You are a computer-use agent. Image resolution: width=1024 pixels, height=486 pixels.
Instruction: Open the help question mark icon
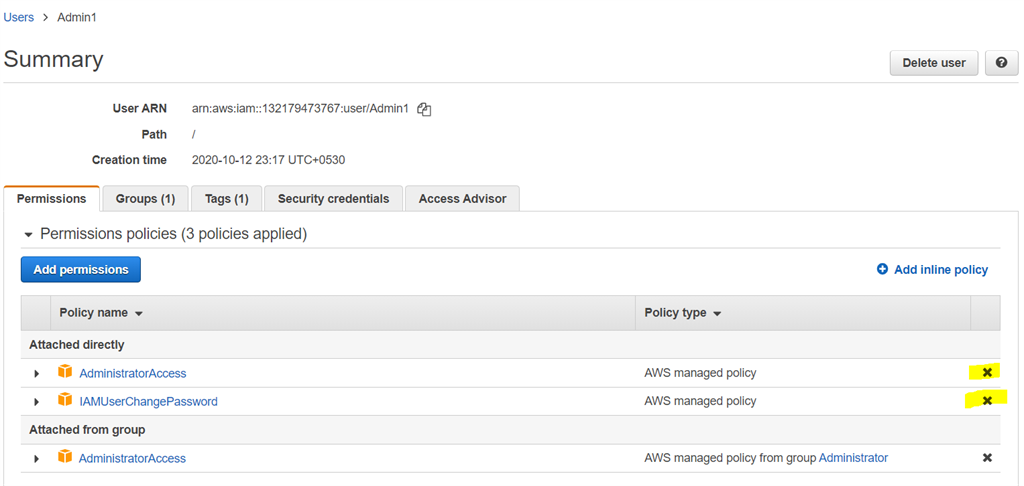[1001, 63]
